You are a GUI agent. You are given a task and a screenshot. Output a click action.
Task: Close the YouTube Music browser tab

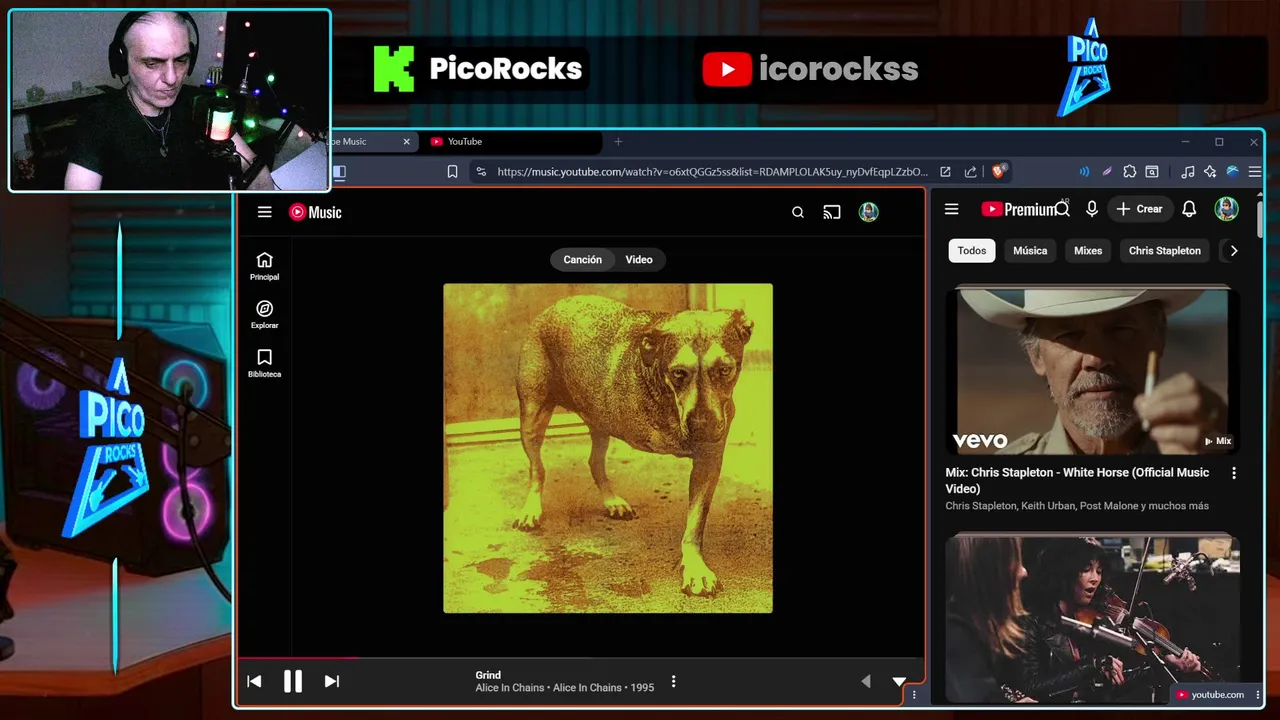point(406,142)
